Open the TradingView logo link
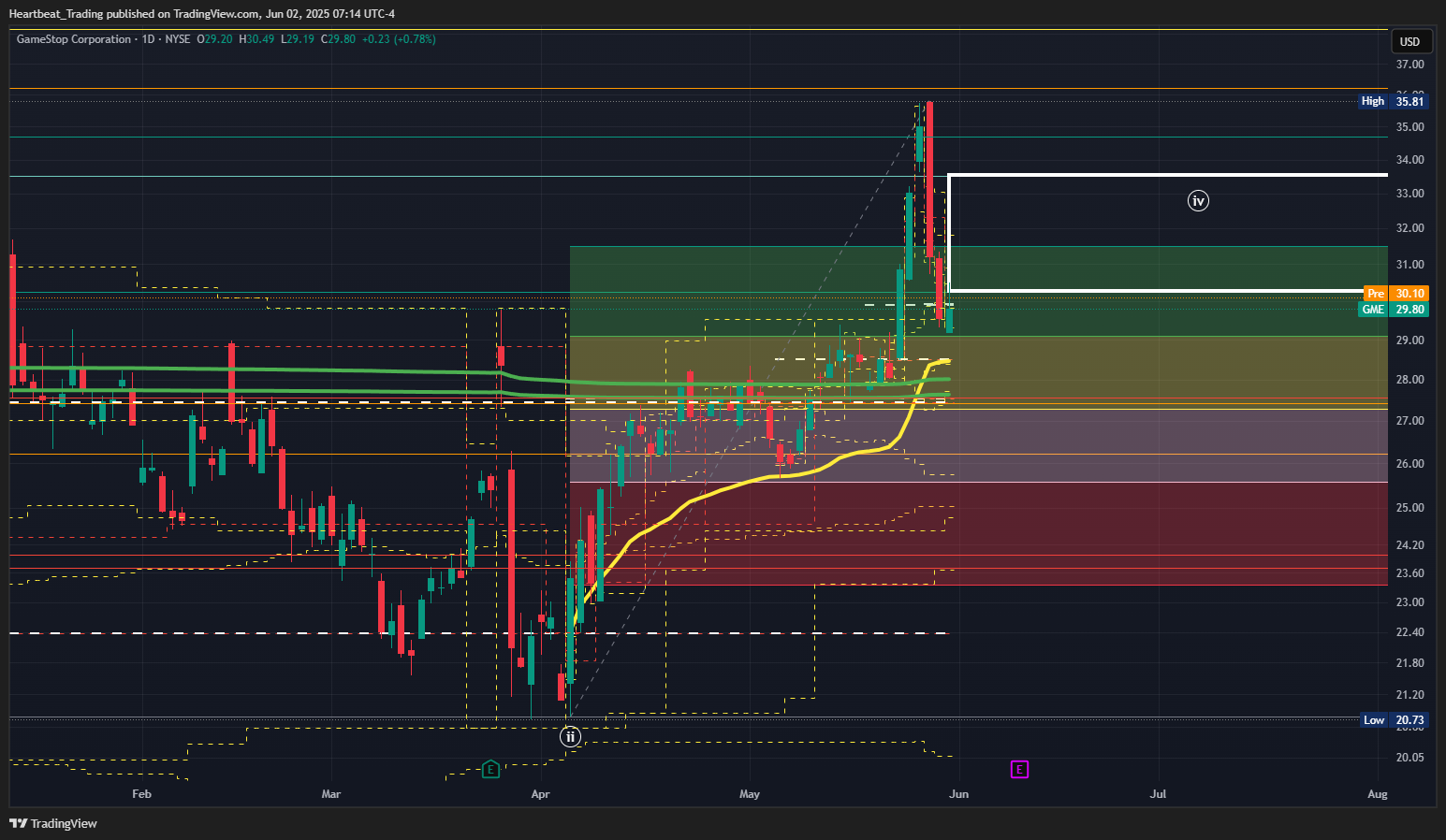 point(53,823)
